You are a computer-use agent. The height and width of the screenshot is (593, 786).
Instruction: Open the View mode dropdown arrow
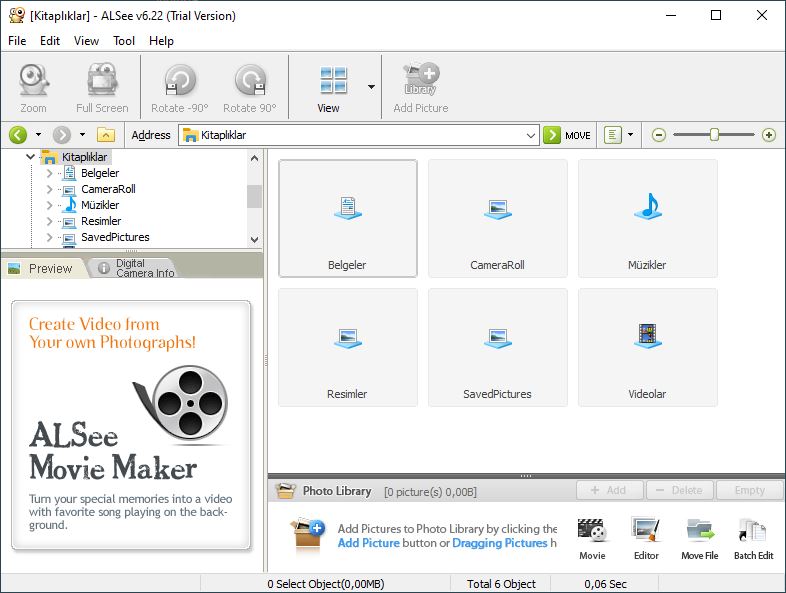pyautogui.click(x=371, y=87)
